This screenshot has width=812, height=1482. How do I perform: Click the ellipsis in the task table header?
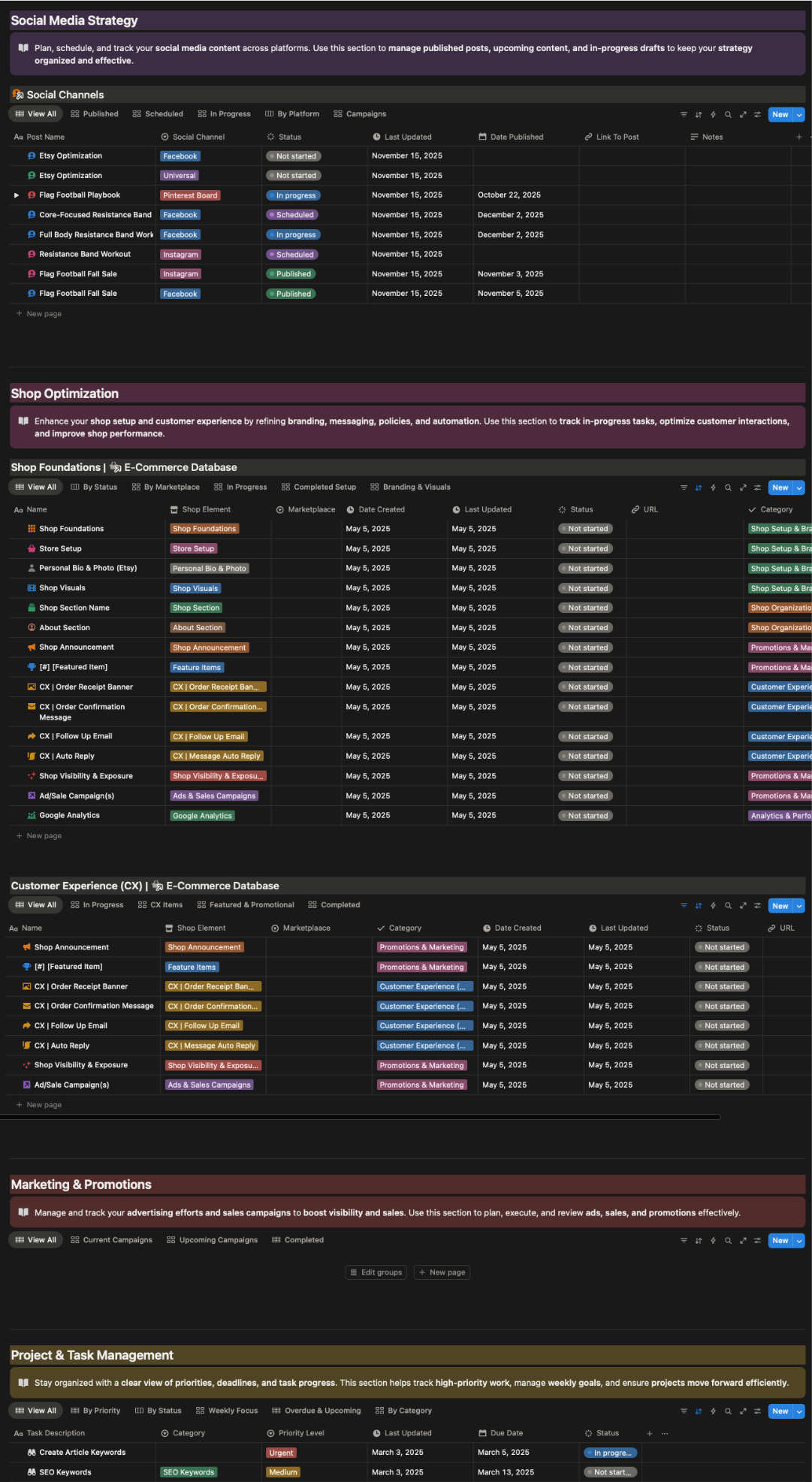pyautogui.click(x=665, y=1433)
